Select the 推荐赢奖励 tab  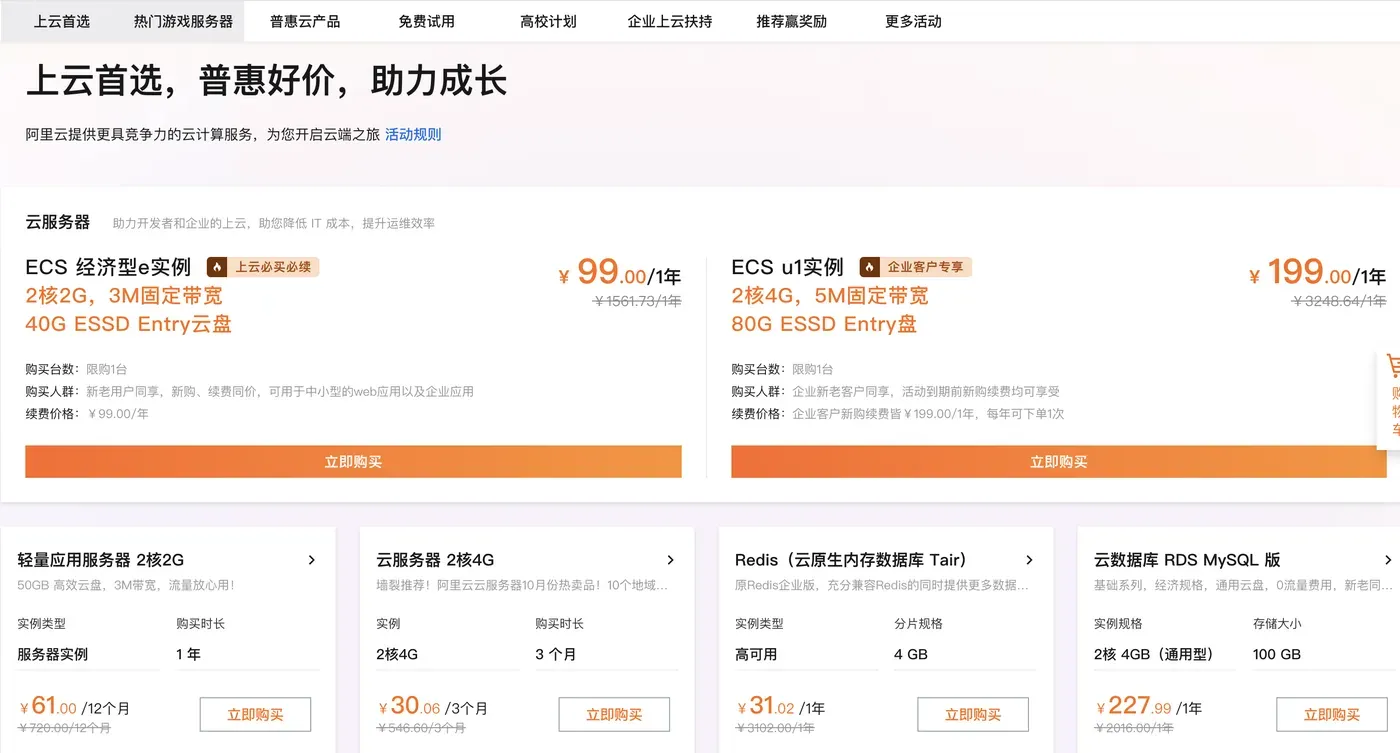click(791, 20)
